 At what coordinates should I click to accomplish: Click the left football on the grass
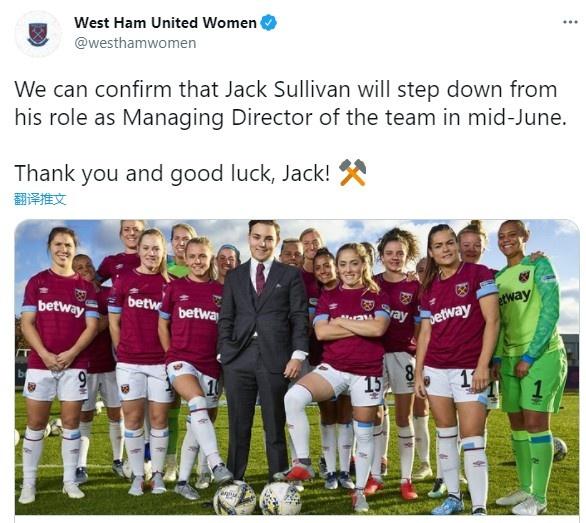point(235,498)
